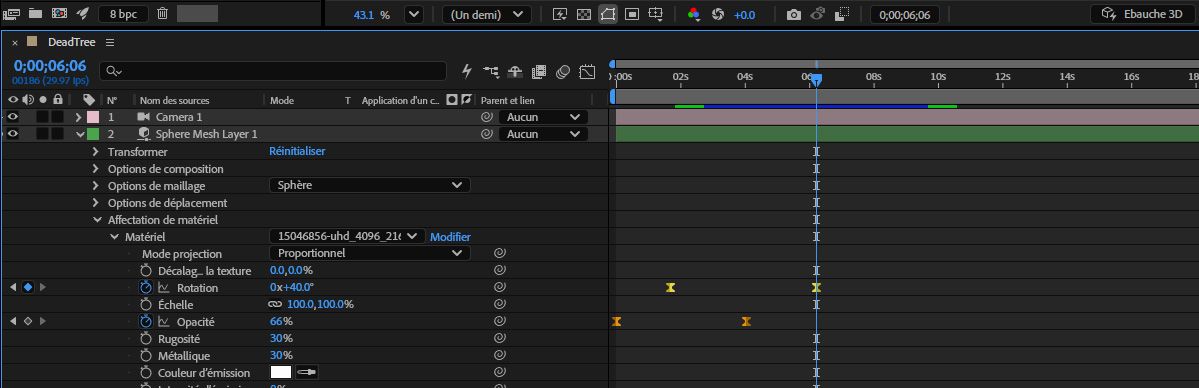Open Camera 1 parent Aucun dropdown

pos(543,117)
